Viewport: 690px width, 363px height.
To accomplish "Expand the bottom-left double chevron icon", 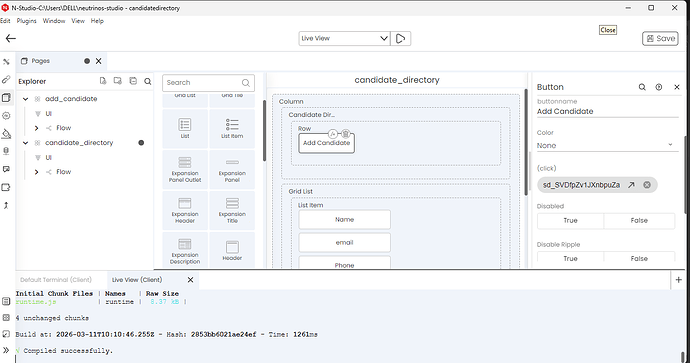I will pos(6,350).
